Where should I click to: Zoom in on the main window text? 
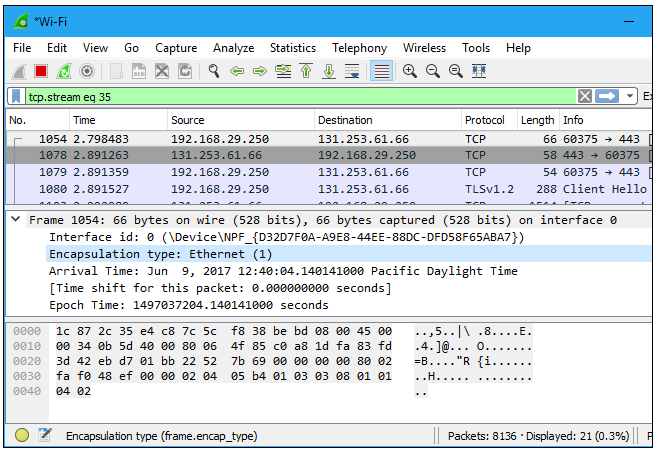coord(410,71)
